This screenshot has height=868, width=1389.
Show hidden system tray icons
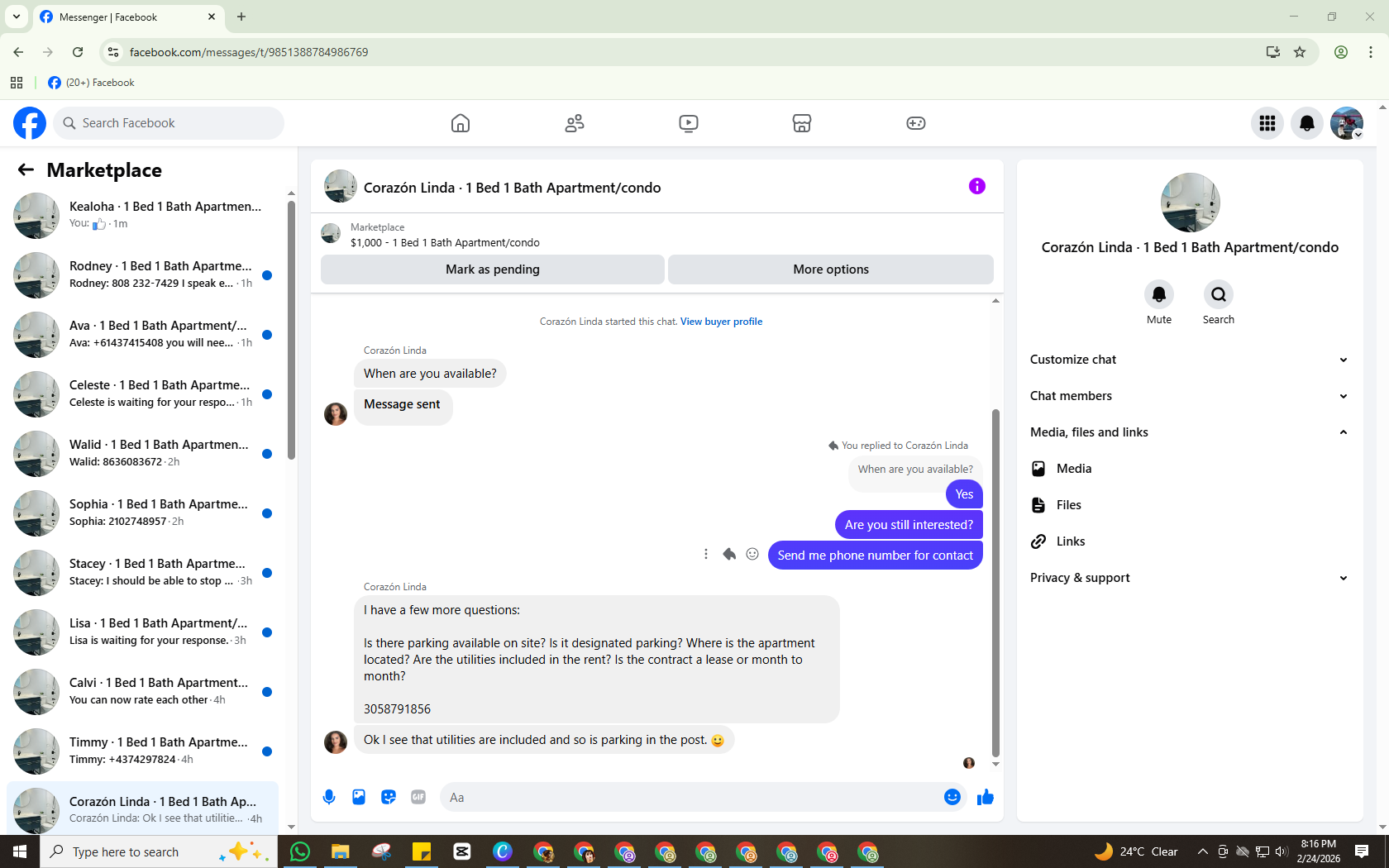[x=1202, y=851]
